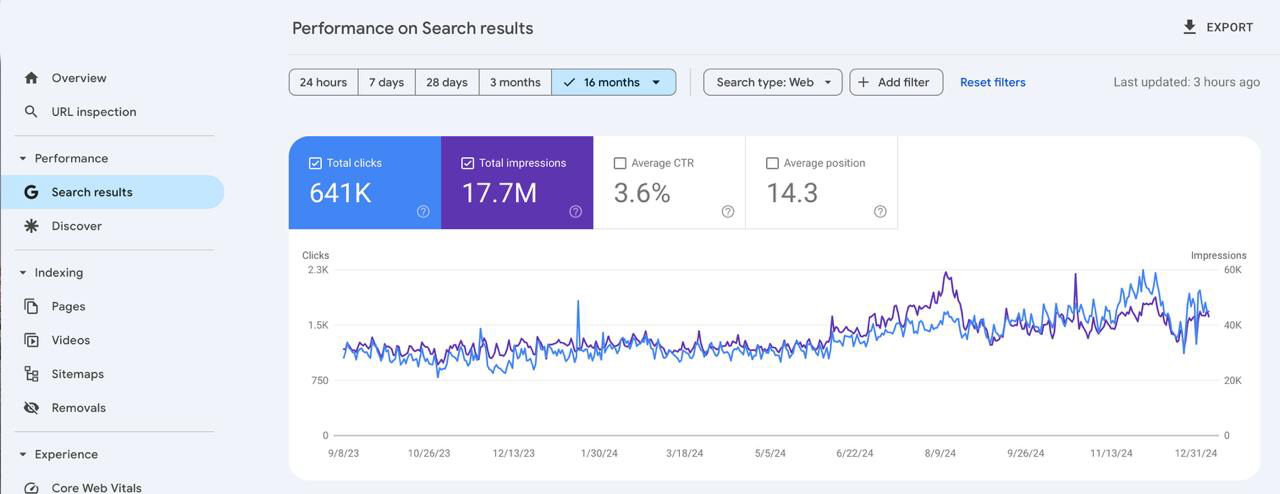Uncheck the Total clicks checkbox

315,163
